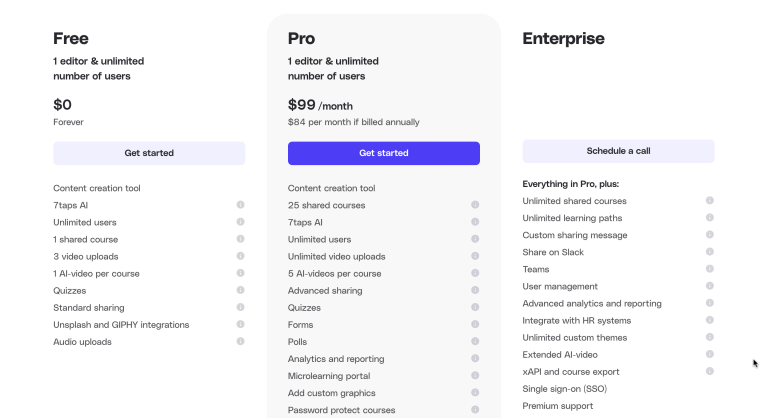
Task: Show info for xAPI and course export
Action: pos(710,371)
